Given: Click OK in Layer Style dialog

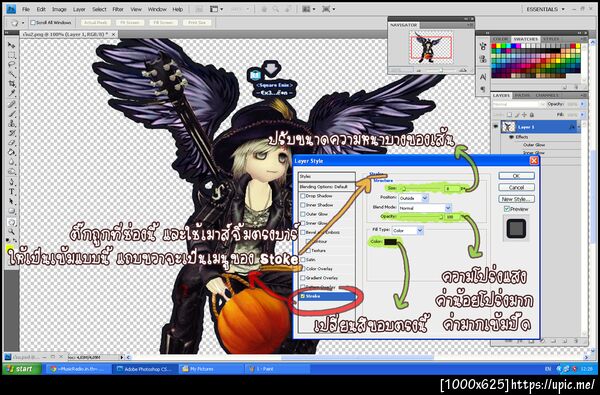Looking at the screenshot, I should (x=516, y=176).
